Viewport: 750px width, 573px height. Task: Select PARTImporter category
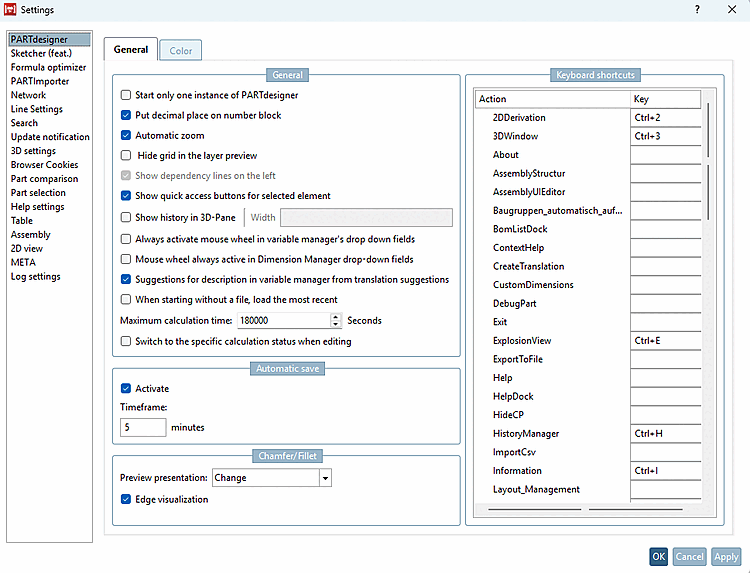(40, 81)
